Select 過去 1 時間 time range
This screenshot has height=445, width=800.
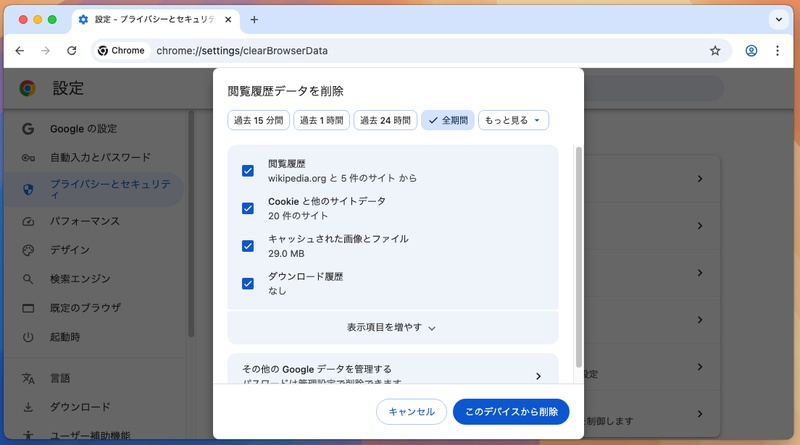[x=321, y=120]
